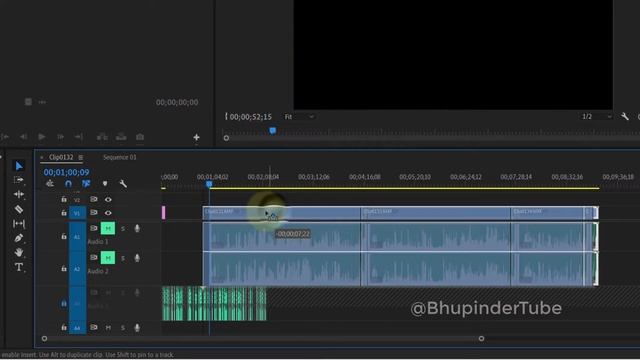Toggle sync lock for V2 track
640x360 pixels.
(94, 199)
